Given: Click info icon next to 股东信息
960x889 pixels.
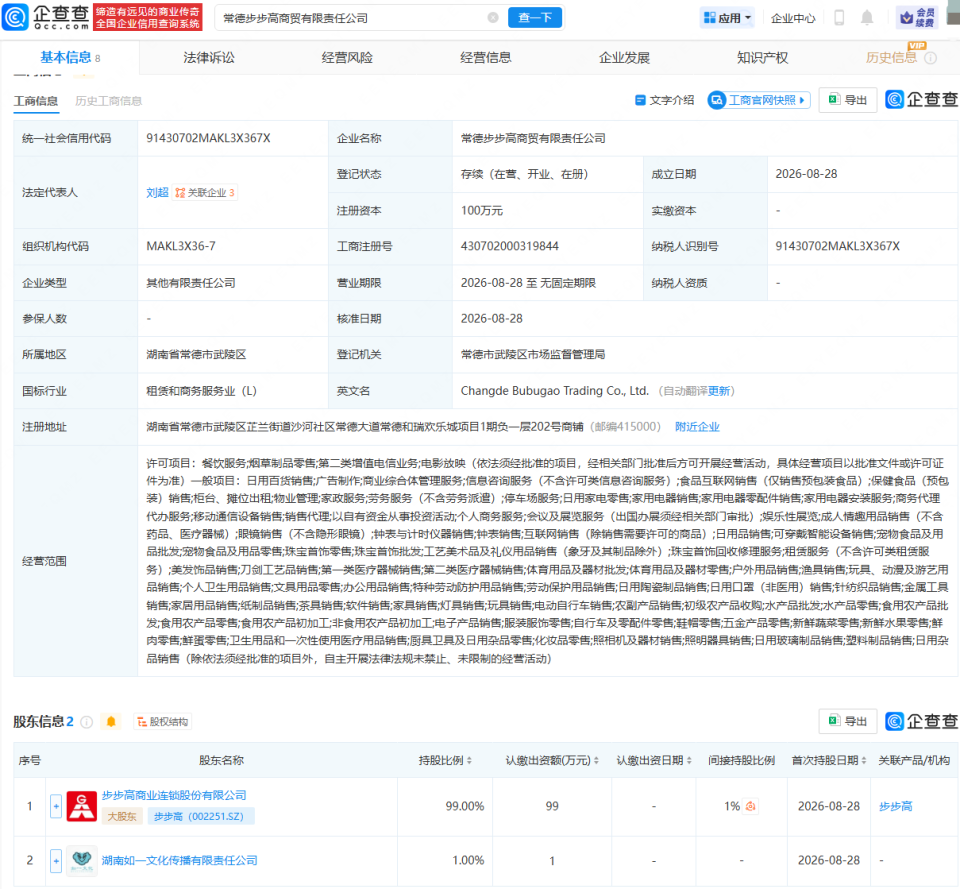Looking at the screenshot, I should point(86,722).
